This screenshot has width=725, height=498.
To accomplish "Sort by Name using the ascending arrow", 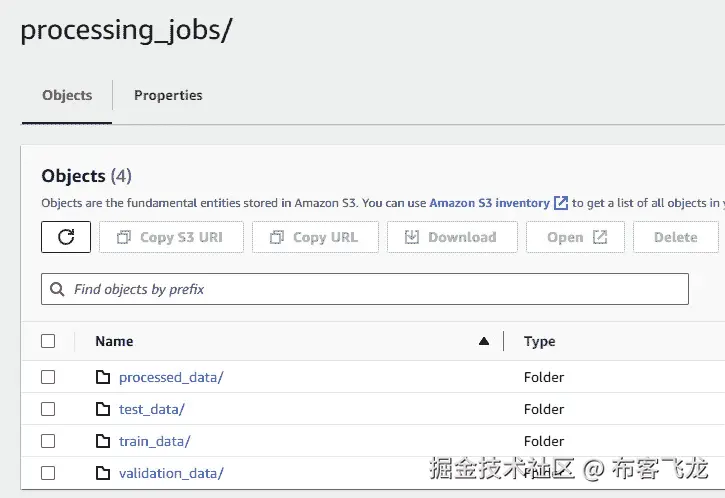I will [x=484, y=341].
